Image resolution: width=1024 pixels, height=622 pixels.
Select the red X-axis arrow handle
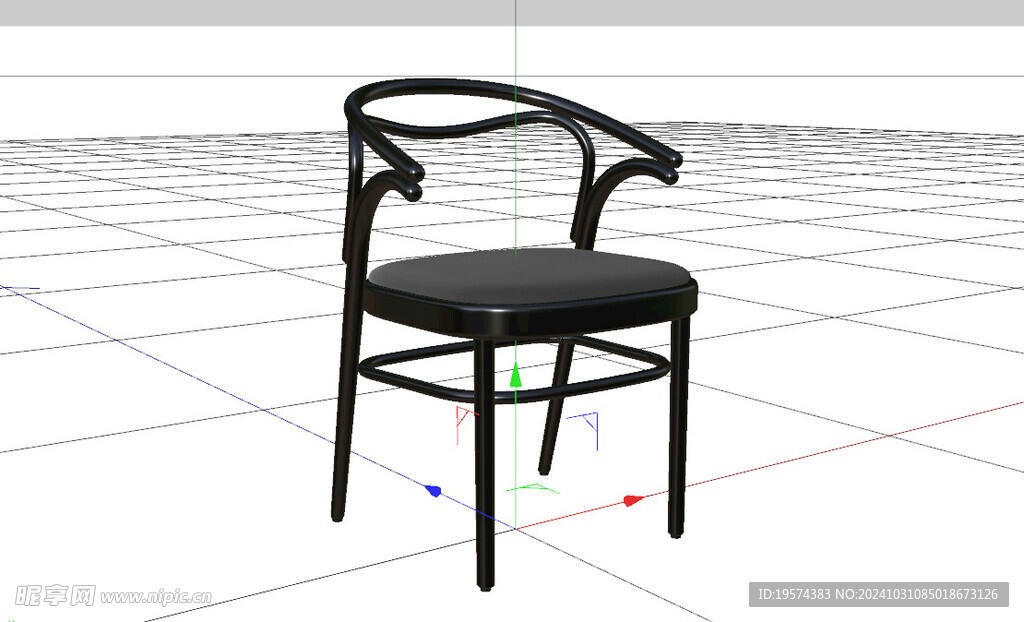coord(633,499)
